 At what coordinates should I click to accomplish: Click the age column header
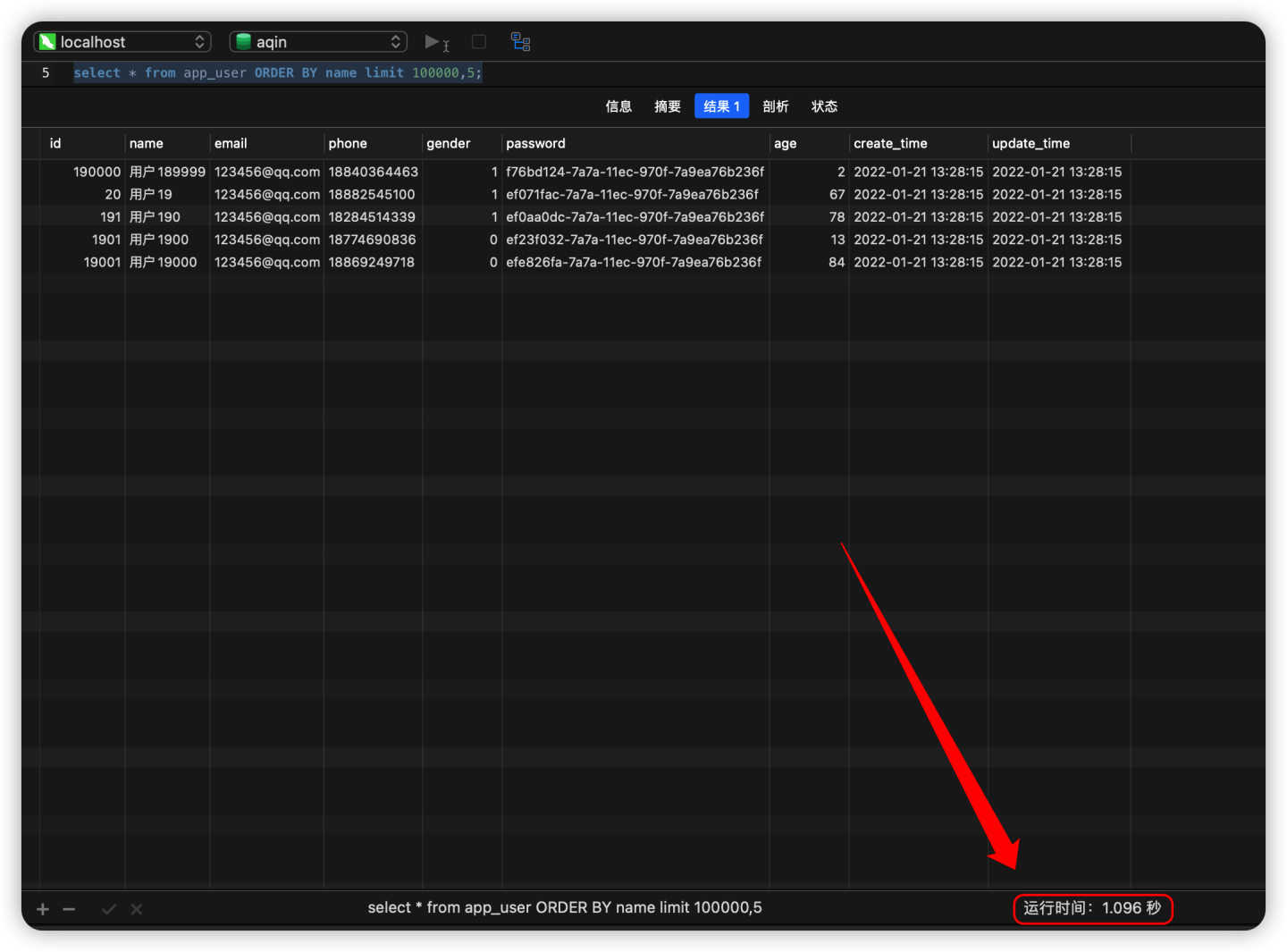(809, 143)
